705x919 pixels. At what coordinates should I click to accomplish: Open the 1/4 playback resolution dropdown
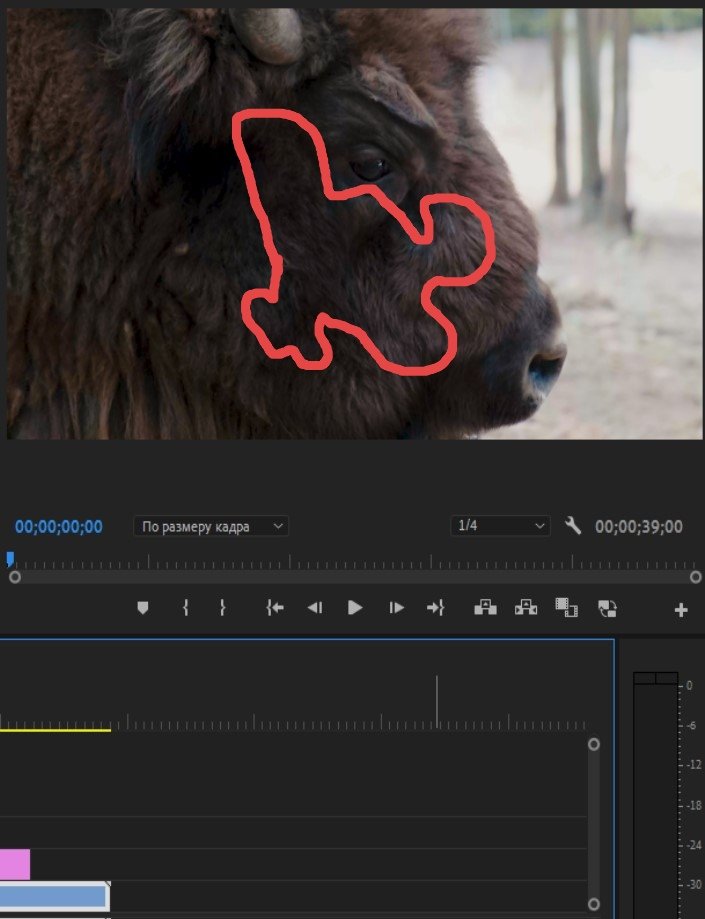click(500, 526)
